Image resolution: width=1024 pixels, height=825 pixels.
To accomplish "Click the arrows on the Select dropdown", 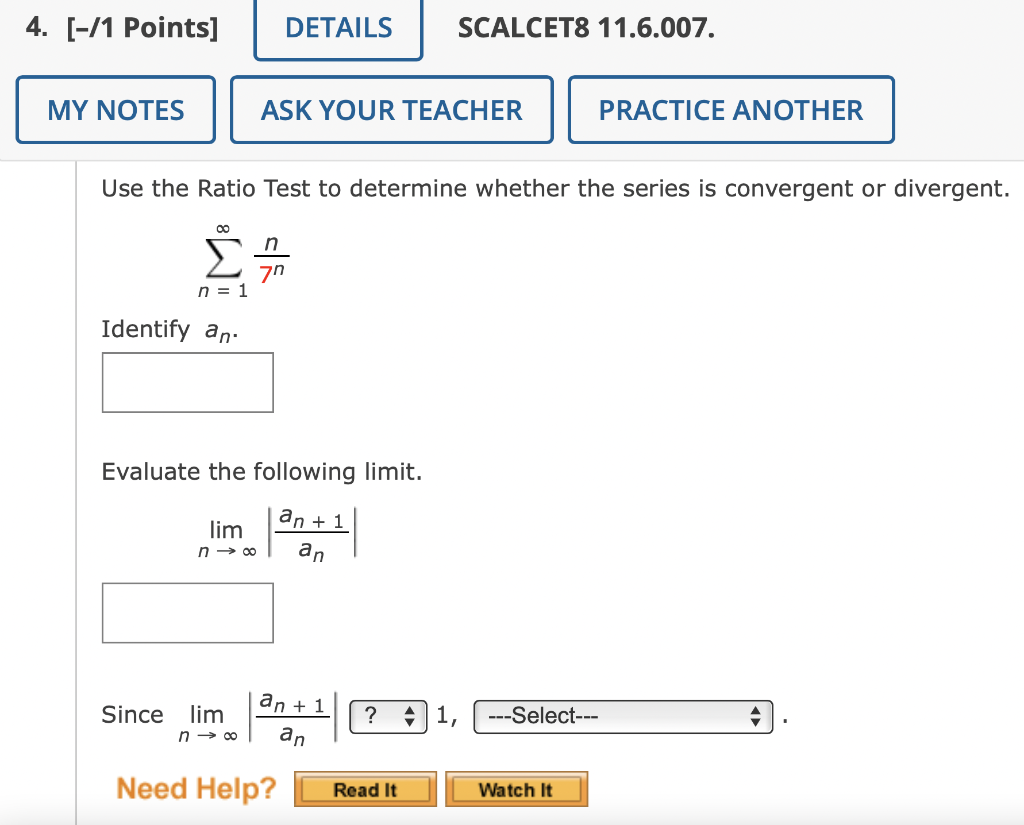I will tap(755, 716).
